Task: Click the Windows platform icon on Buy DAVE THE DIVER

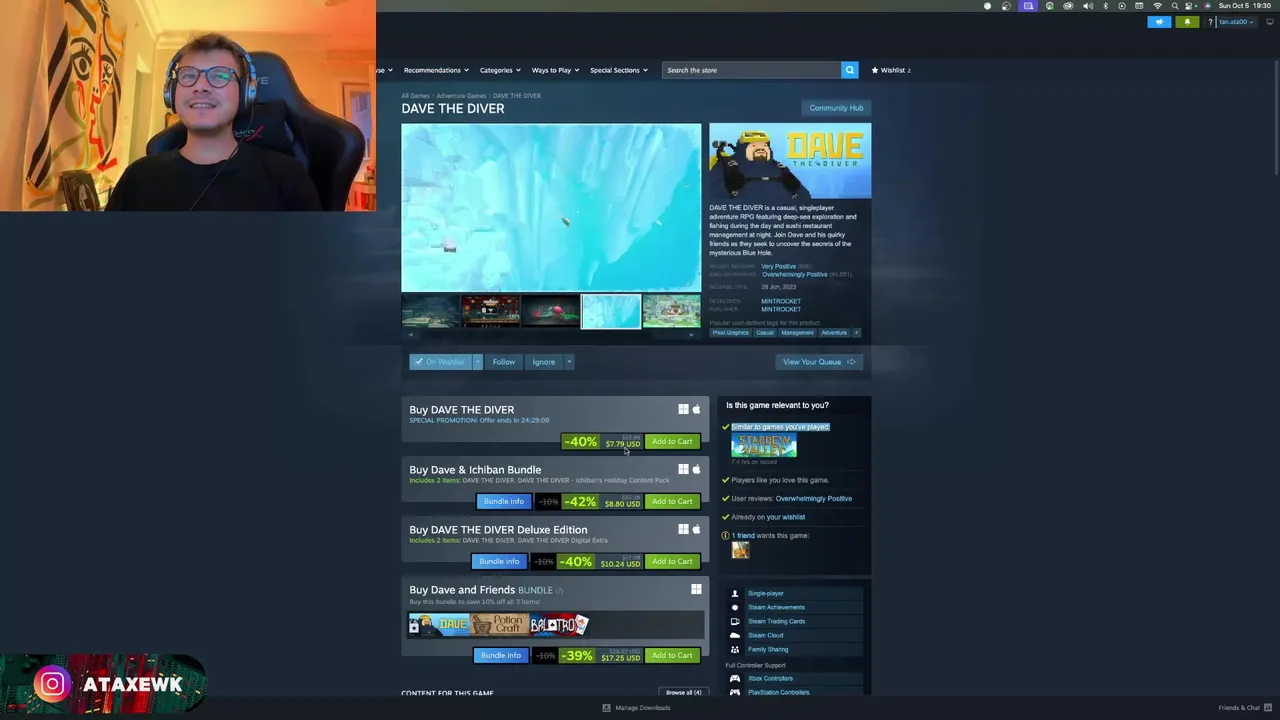Action: coord(683,409)
